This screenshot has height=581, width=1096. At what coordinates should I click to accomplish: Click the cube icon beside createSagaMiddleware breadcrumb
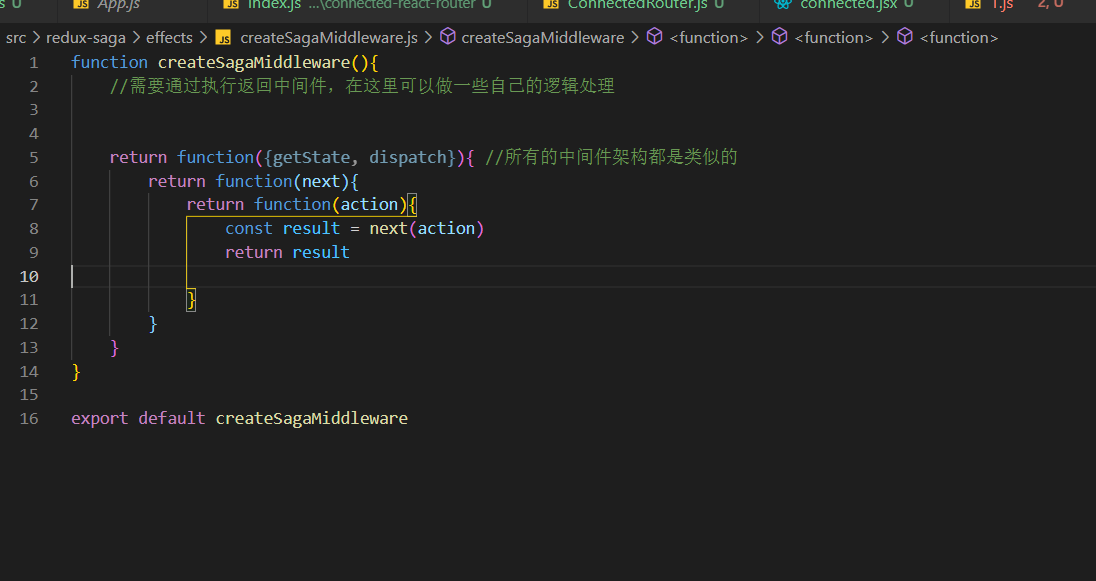[448, 36]
